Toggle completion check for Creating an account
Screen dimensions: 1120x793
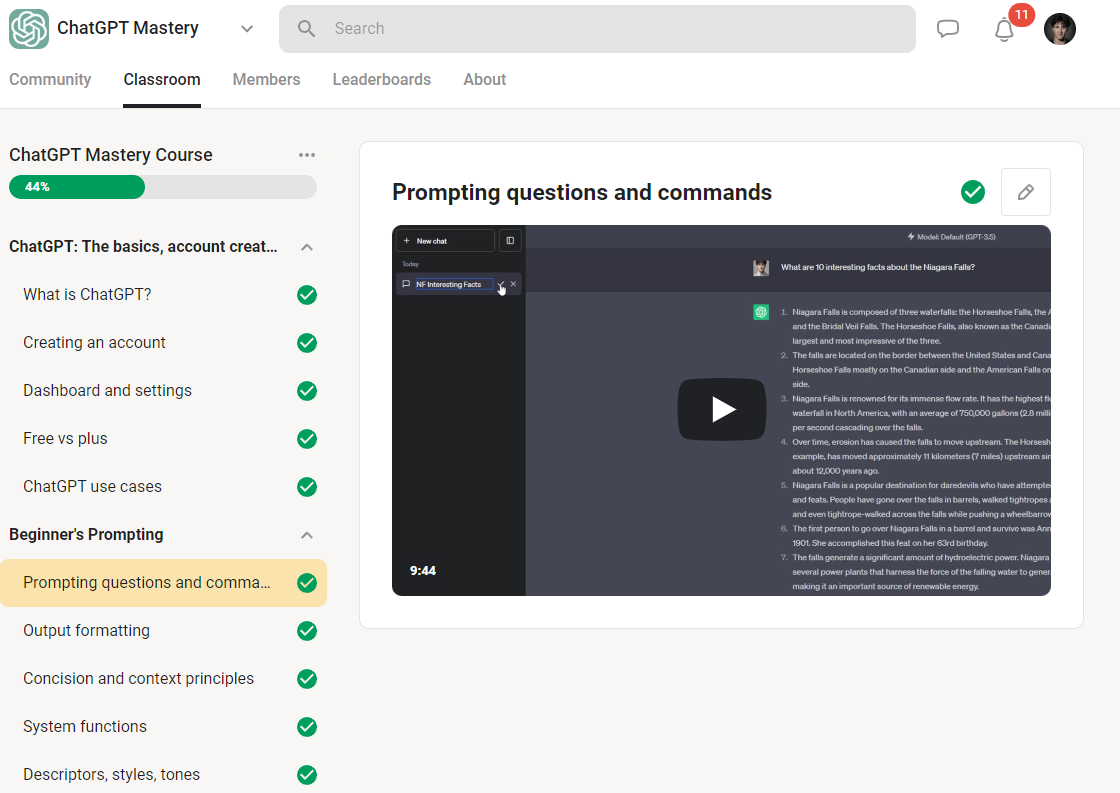coord(307,343)
